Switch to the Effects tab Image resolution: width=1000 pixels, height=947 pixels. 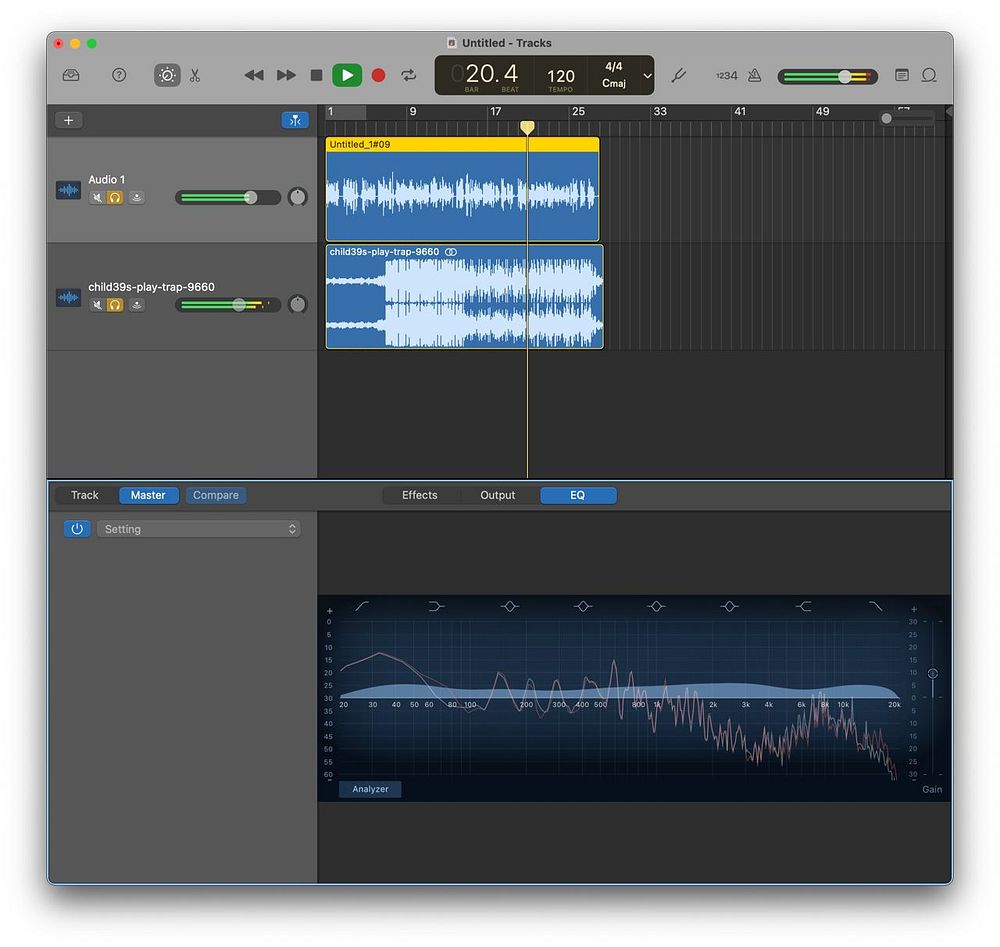[420, 495]
